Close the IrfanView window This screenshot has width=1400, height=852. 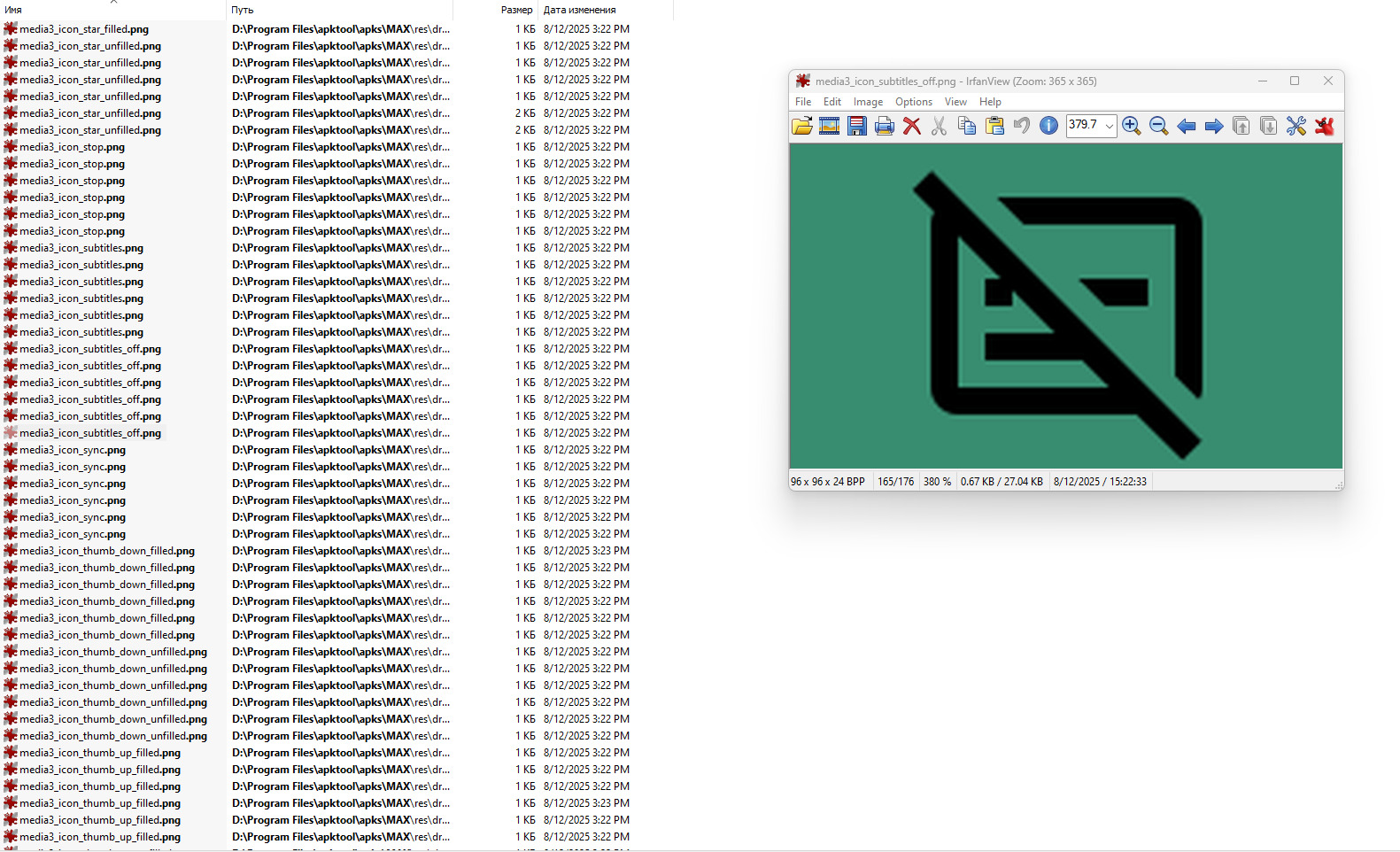pos(1327,81)
